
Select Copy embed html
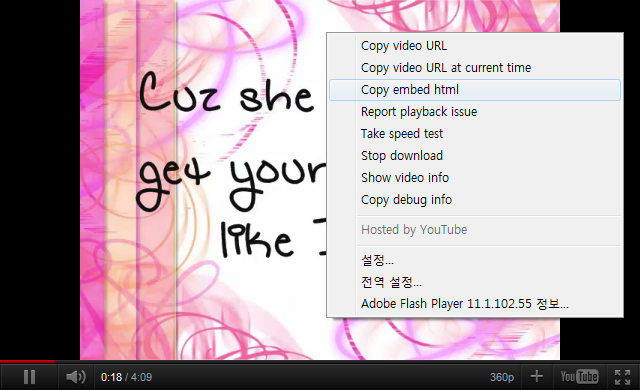475,90
